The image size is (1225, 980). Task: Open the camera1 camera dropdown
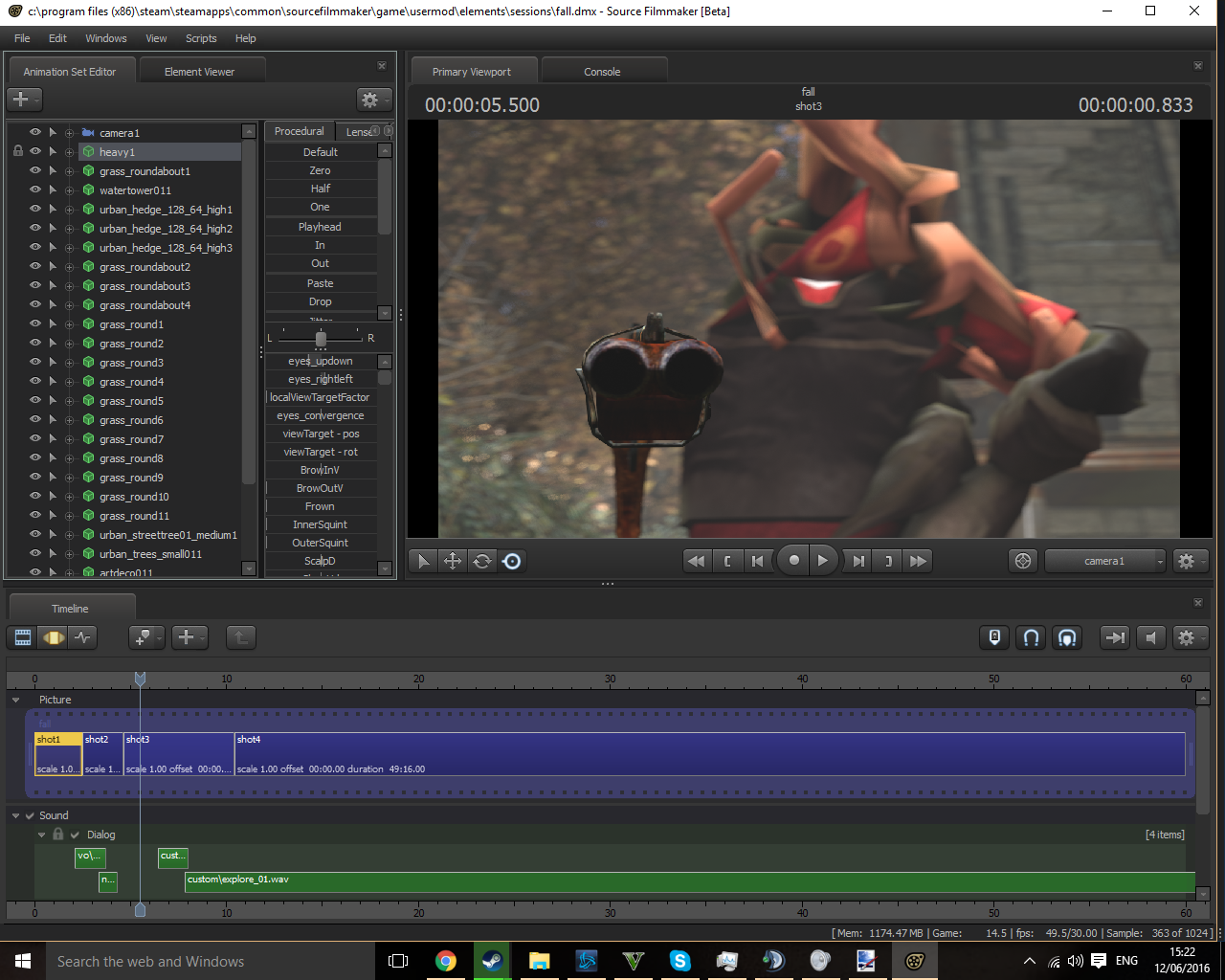[1105, 562]
